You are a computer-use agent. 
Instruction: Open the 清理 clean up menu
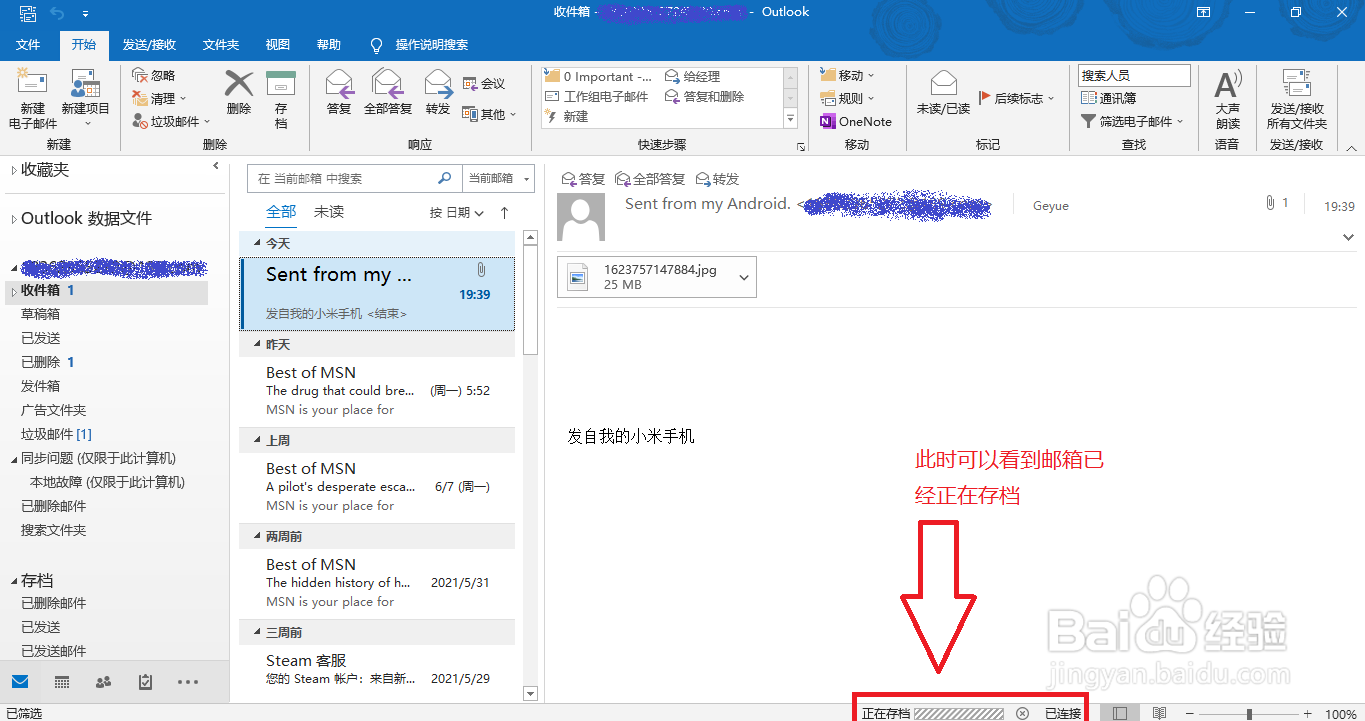click(x=159, y=99)
